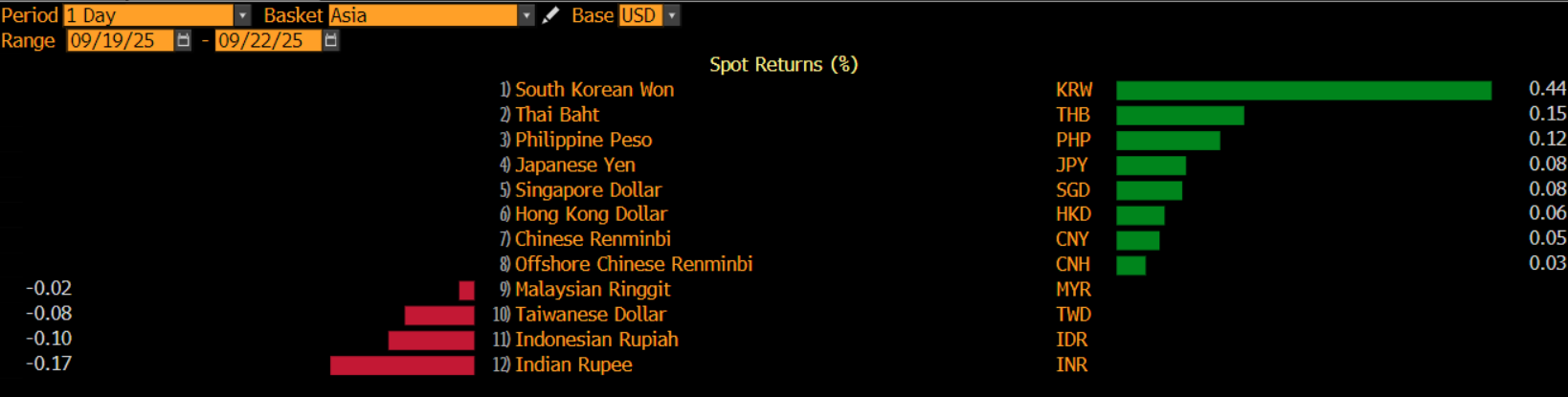Select the South Korean Won row
1568x397 pixels.
coord(594,90)
